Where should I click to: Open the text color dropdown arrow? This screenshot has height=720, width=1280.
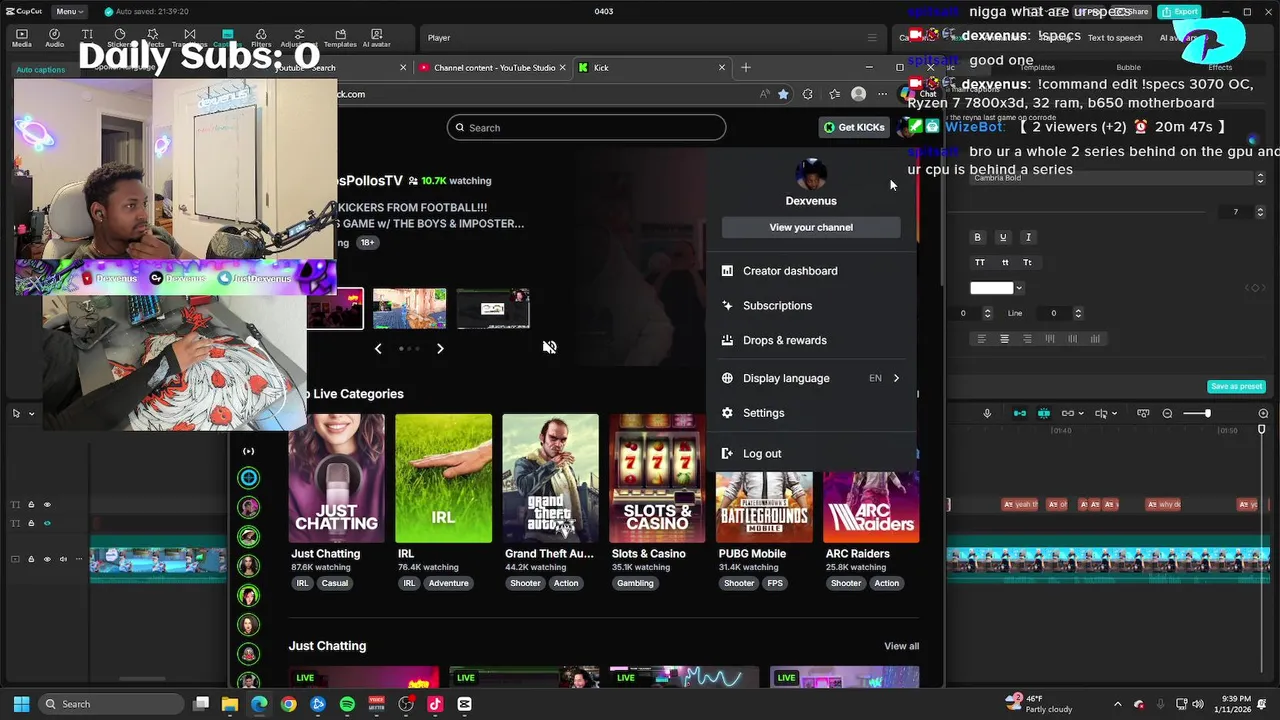point(1019,288)
